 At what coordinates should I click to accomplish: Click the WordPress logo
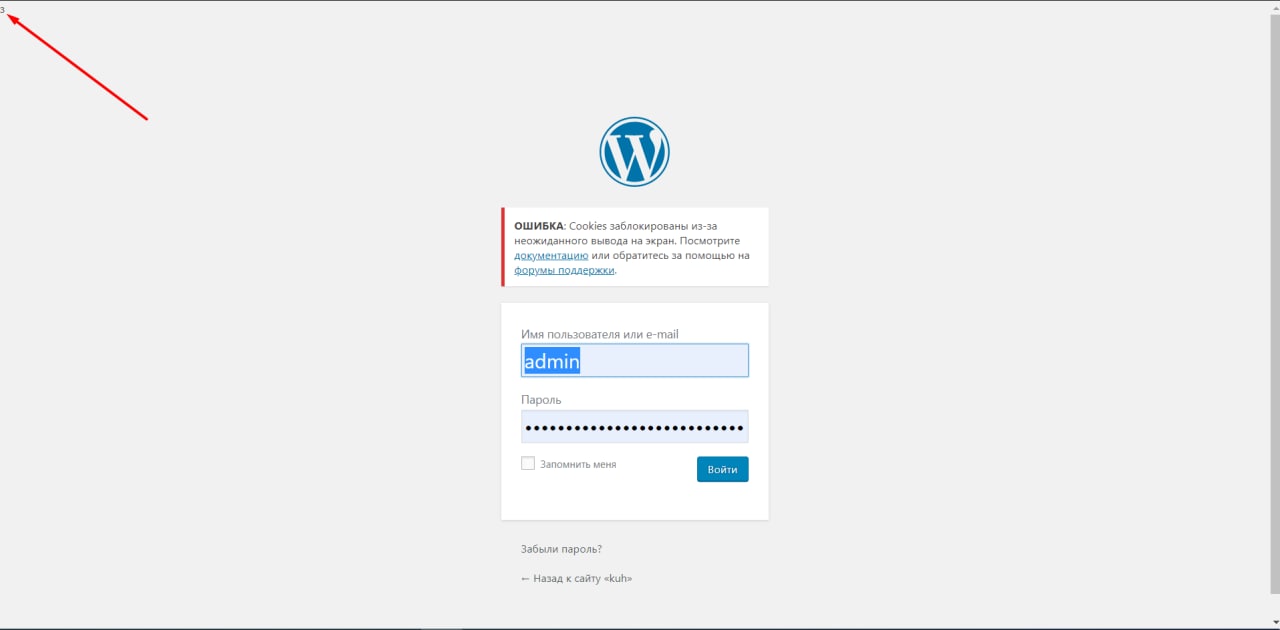pyautogui.click(x=634, y=152)
